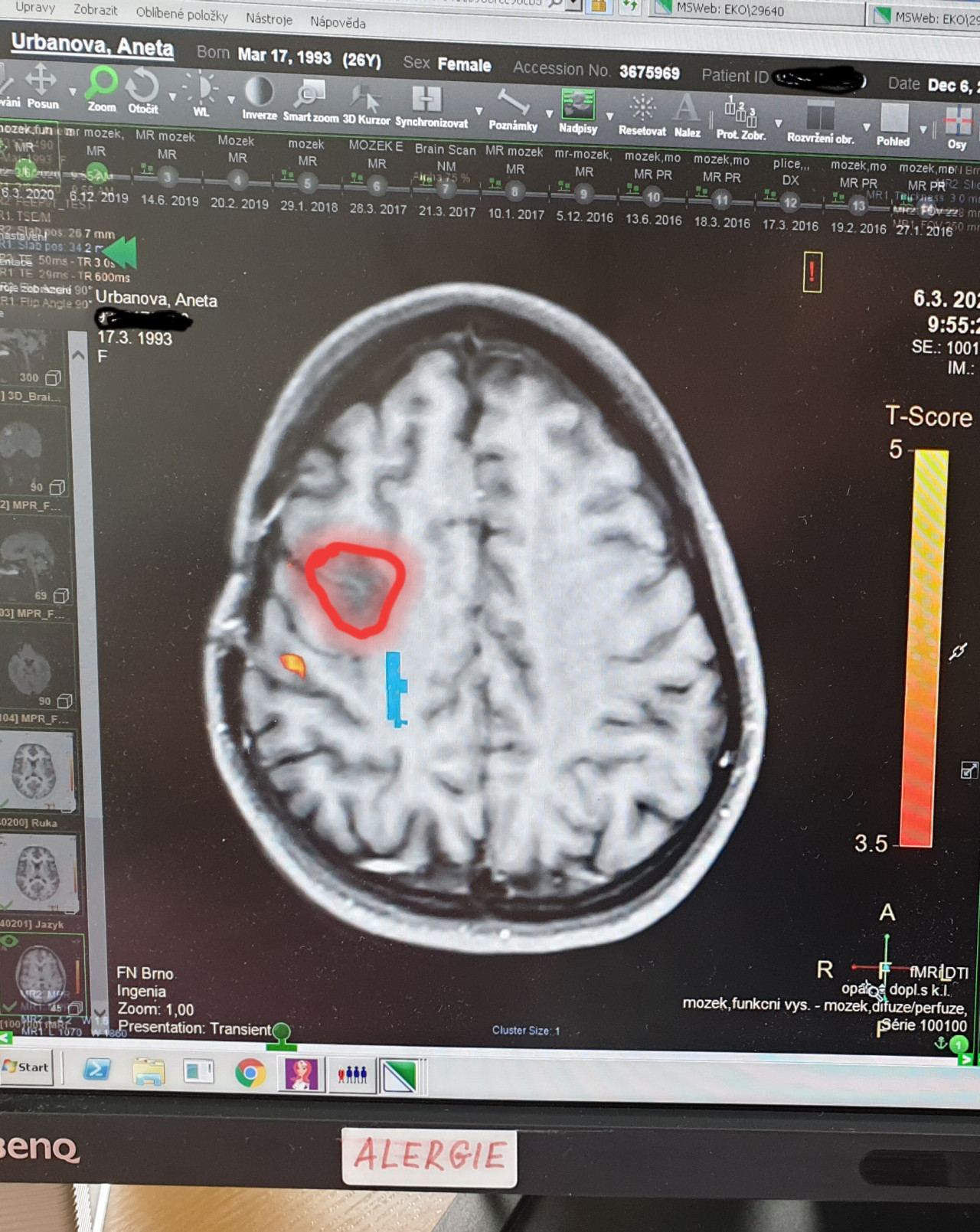Open the green viewer app on taskbar

(x=399, y=1077)
